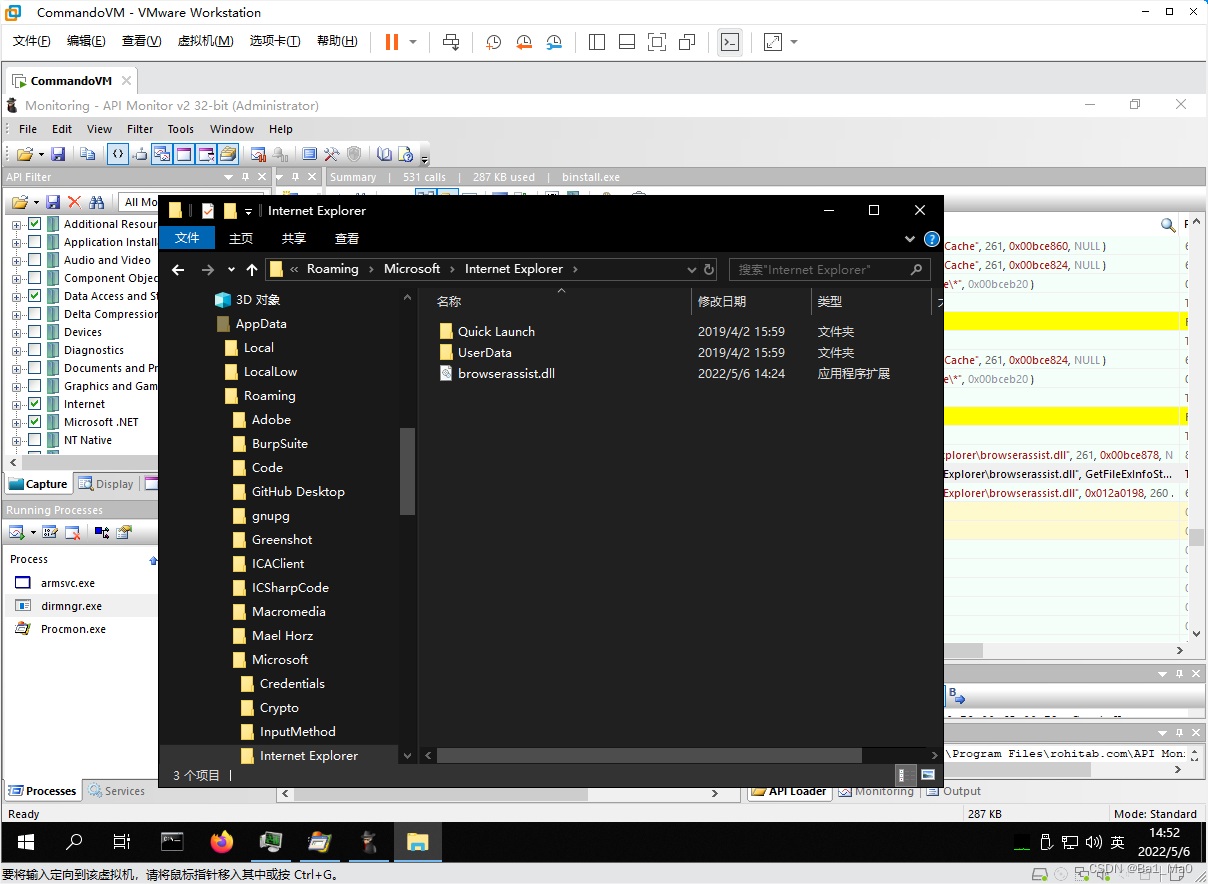Open terminal icon on the taskbar
1208x884 pixels.
(172, 842)
